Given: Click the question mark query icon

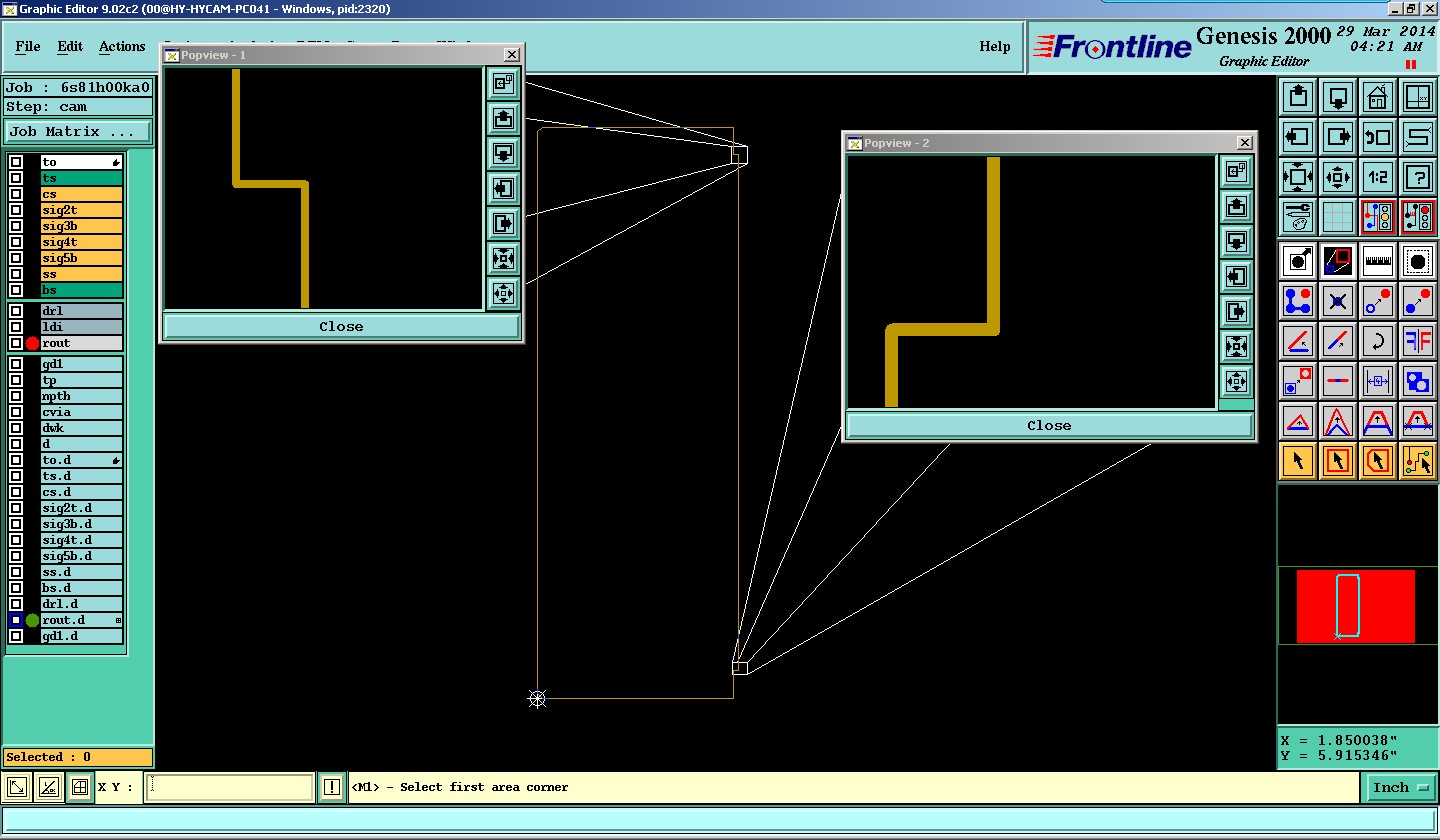Looking at the screenshot, I should pyautogui.click(x=1418, y=177).
